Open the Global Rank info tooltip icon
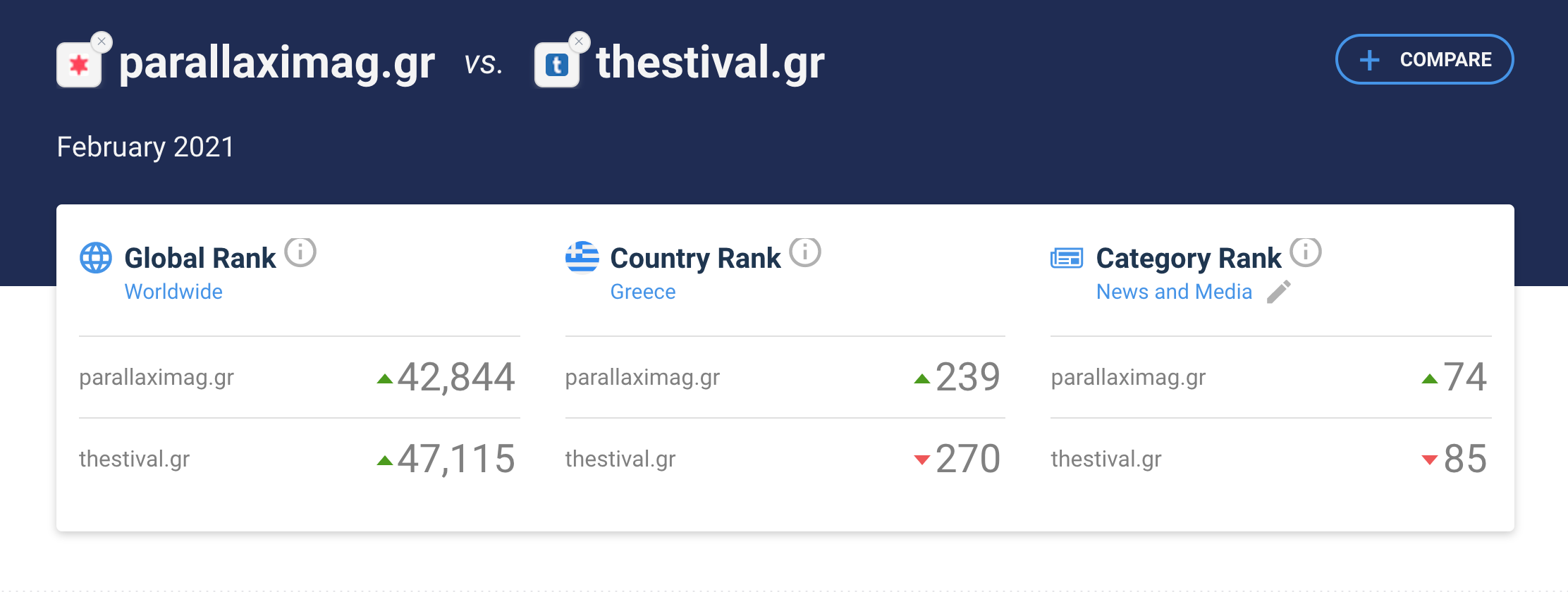 [x=300, y=252]
